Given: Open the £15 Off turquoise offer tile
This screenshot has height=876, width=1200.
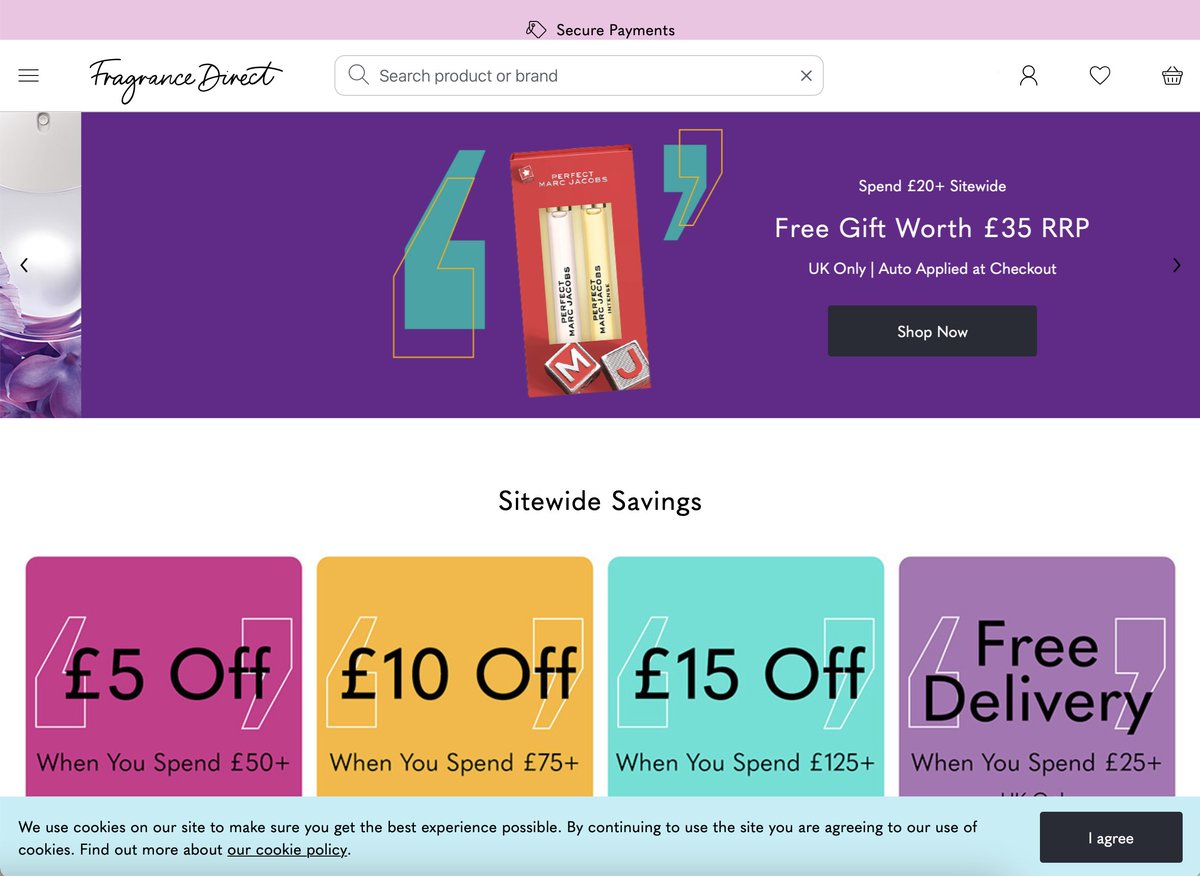Looking at the screenshot, I should pos(746,677).
